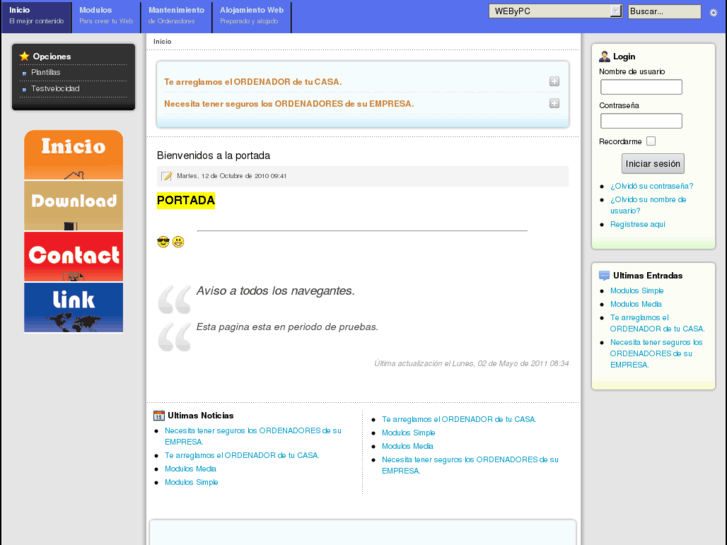Screen dimensions: 727x545
Task: Open the ¿Olvidó su contraseña? link
Action: (651, 186)
